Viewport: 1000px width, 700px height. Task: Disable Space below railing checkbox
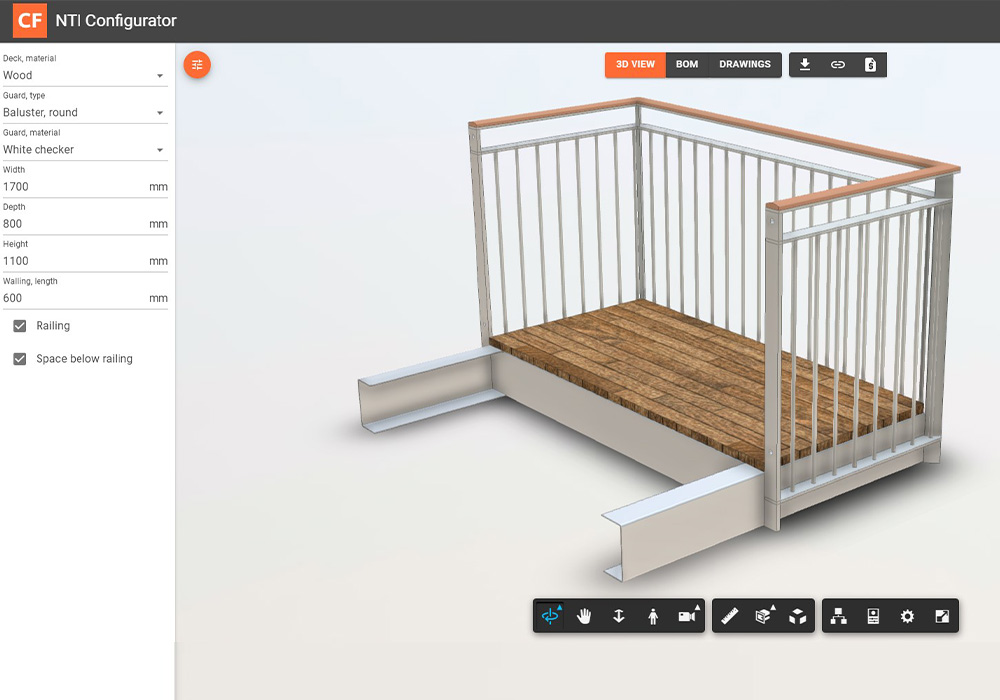point(20,359)
